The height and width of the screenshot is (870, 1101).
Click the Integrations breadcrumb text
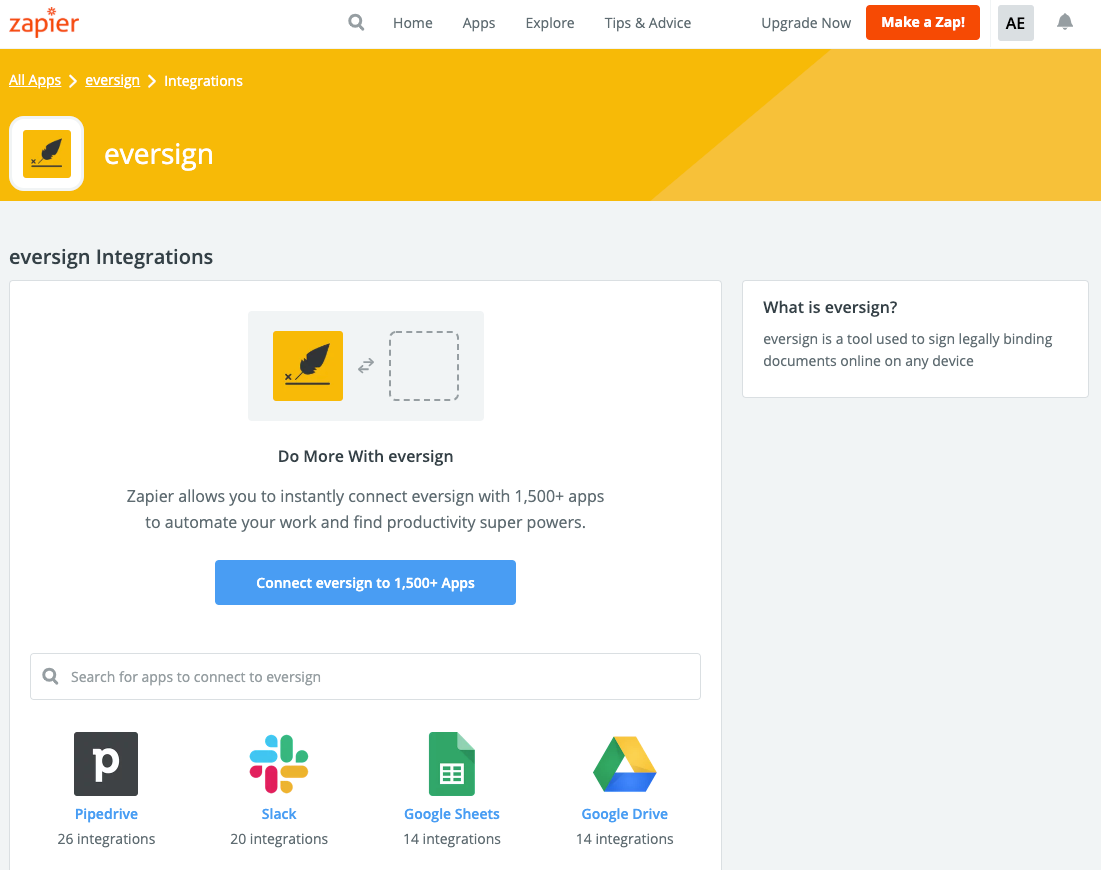pos(203,81)
